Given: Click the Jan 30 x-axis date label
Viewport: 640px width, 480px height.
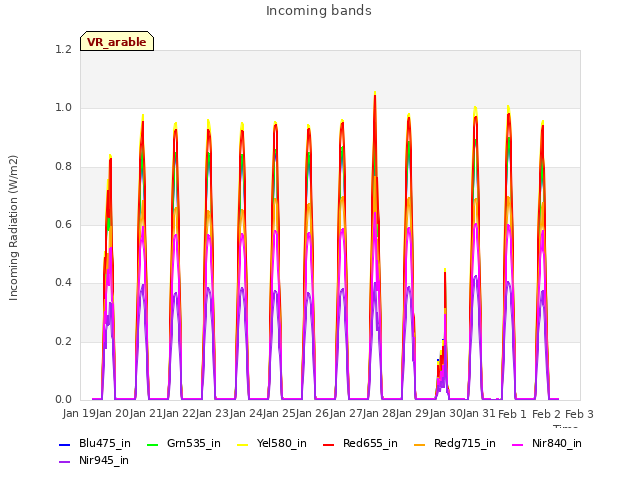Looking at the screenshot, I should pyautogui.click(x=446, y=413).
